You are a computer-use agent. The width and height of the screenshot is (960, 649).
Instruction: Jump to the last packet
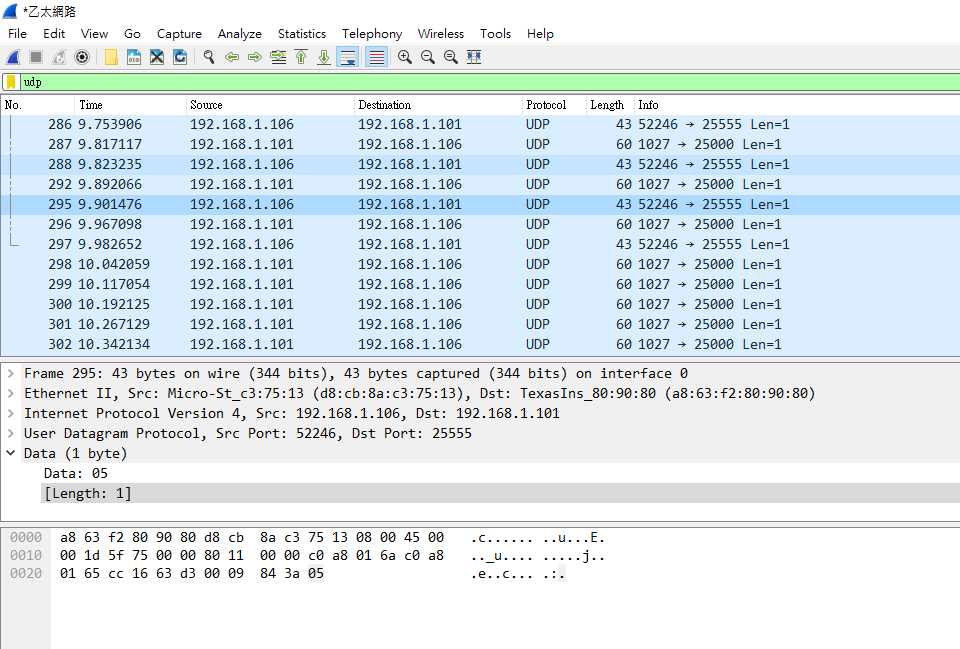pyautogui.click(x=324, y=57)
